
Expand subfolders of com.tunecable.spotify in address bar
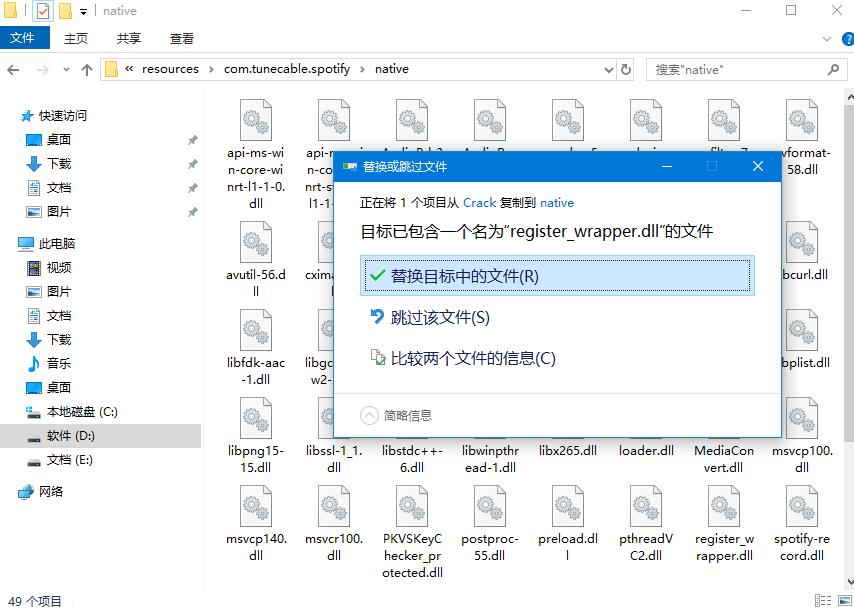tap(362, 69)
